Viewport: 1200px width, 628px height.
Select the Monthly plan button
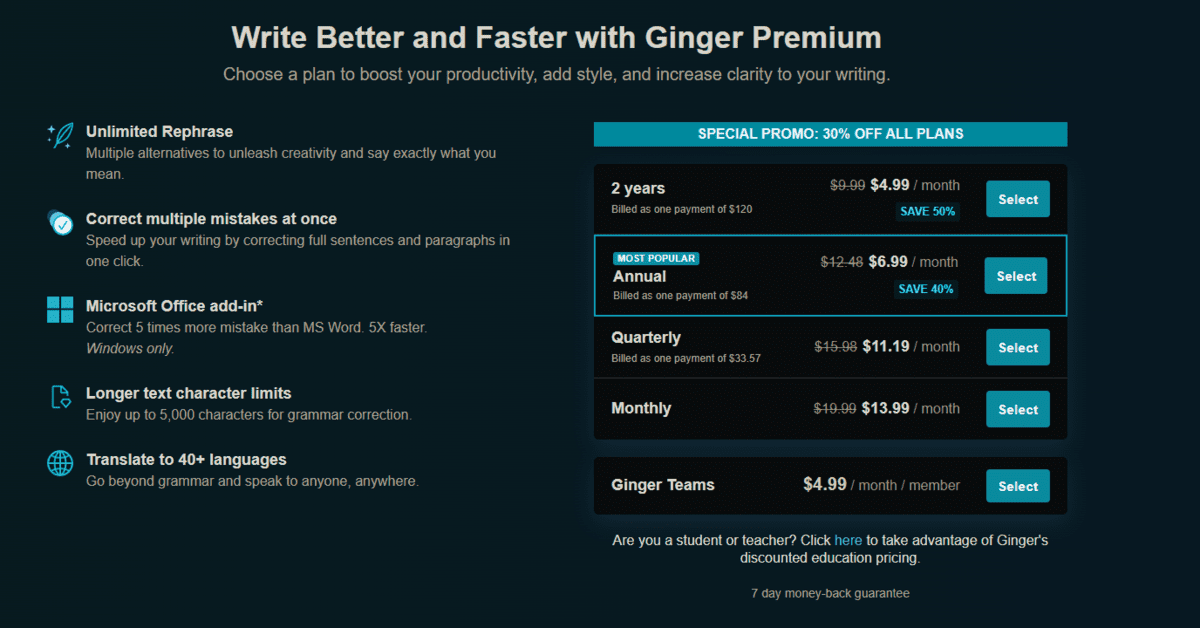1018,409
